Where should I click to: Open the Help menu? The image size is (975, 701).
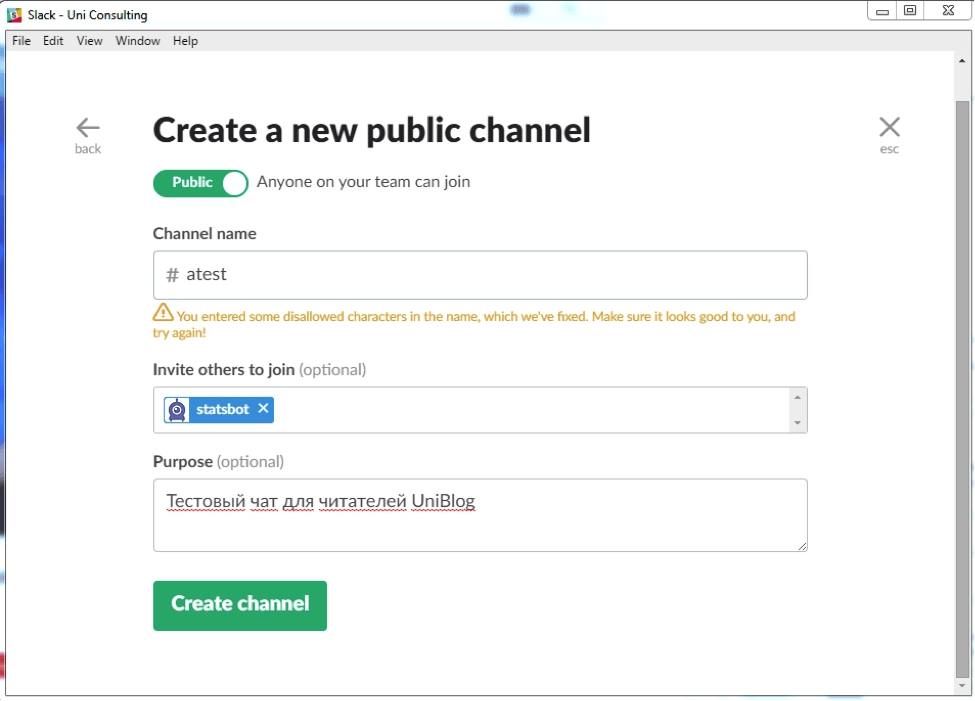tap(184, 41)
